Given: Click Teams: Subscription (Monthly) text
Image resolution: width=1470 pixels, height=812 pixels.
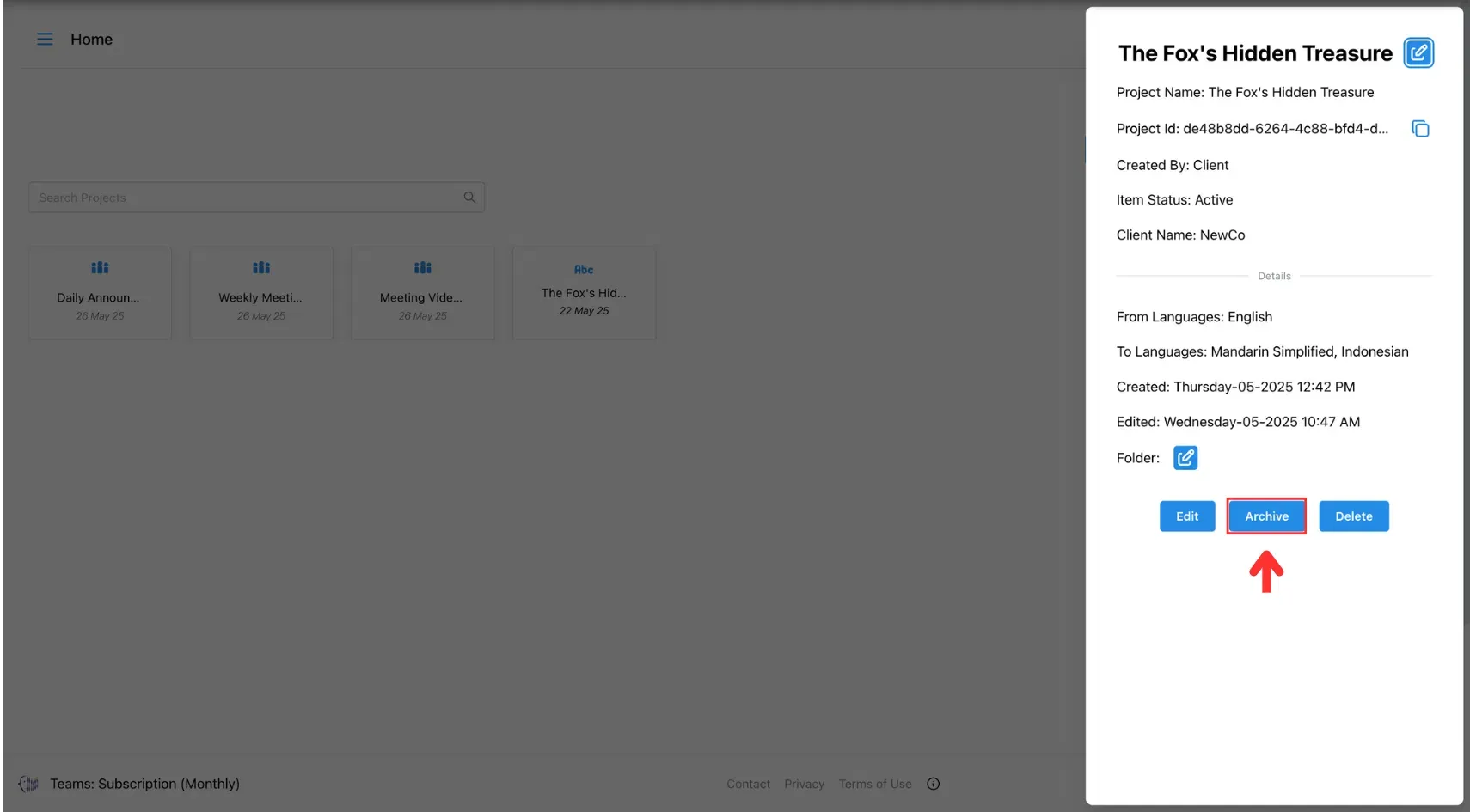Looking at the screenshot, I should pyautogui.click(x=144, y=784).
